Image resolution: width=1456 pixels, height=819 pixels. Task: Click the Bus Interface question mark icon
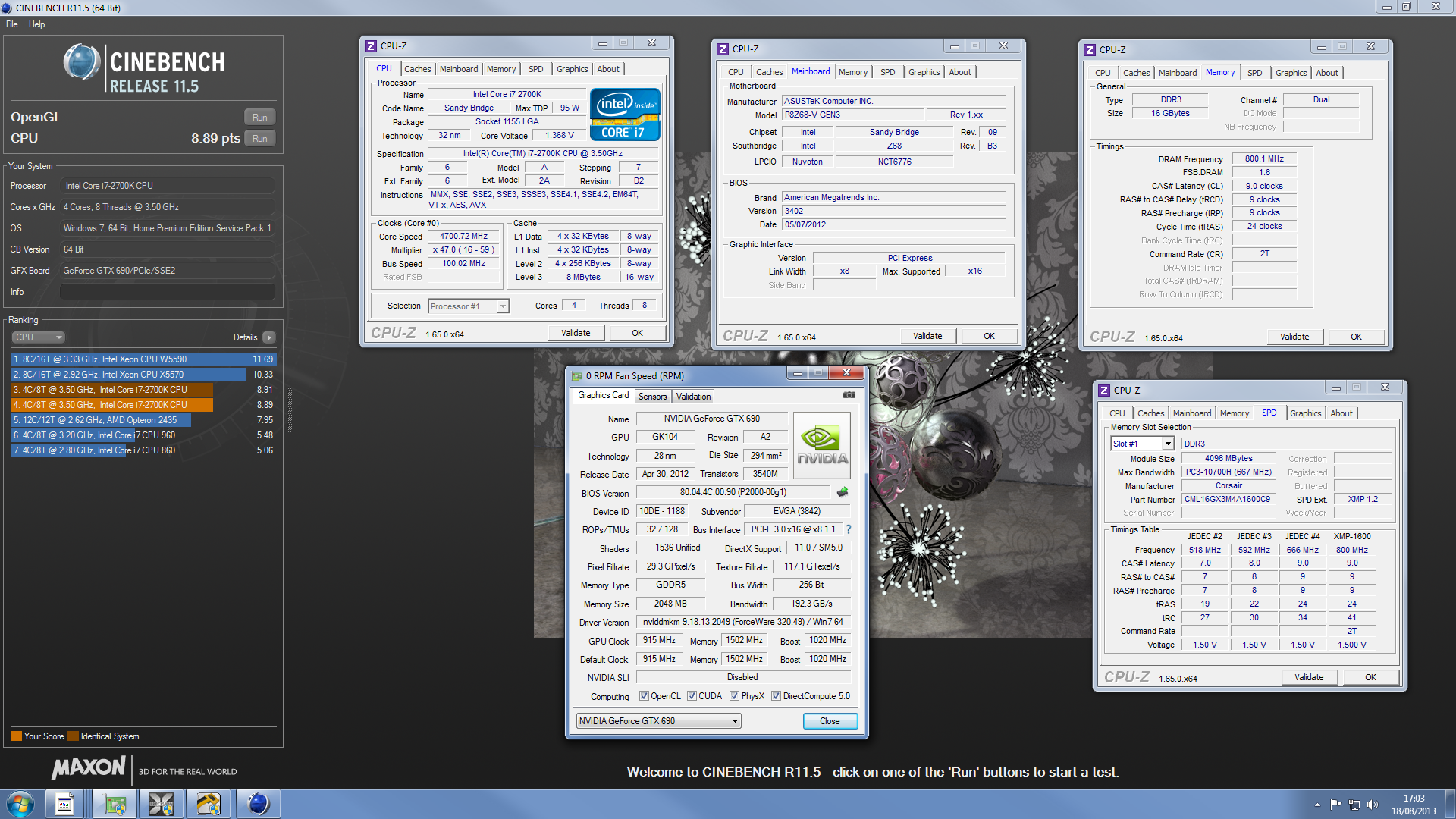point(849,529)
